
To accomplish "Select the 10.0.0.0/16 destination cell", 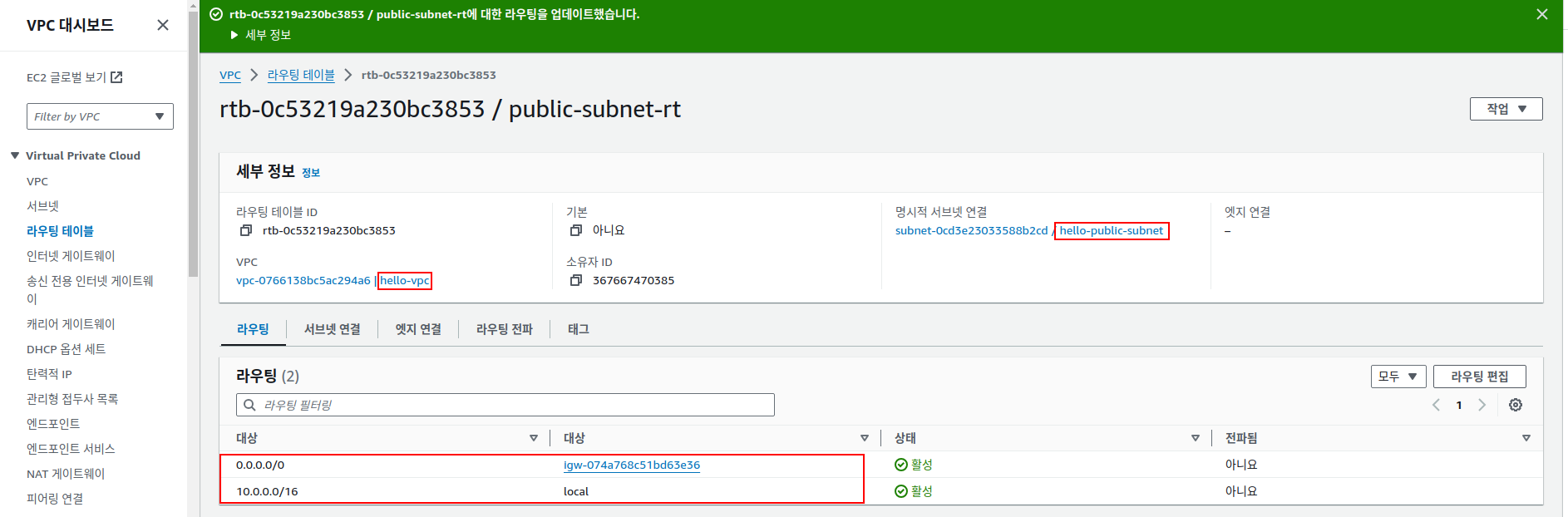I will coord(267,491).
